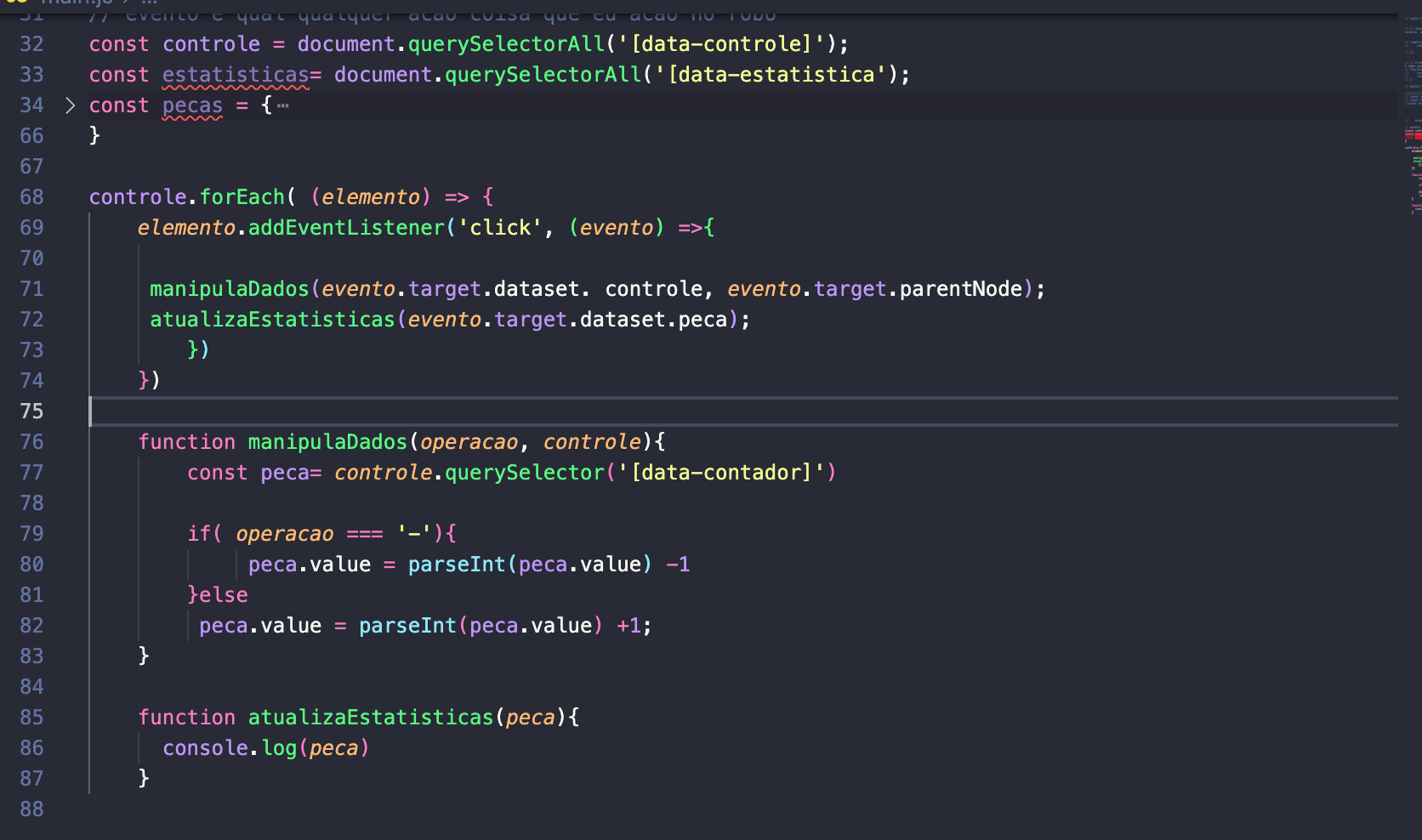1422x840 pixels.
Task: Click the collapsed ellipsis after the brace on line 34
Action: point(282,105)
